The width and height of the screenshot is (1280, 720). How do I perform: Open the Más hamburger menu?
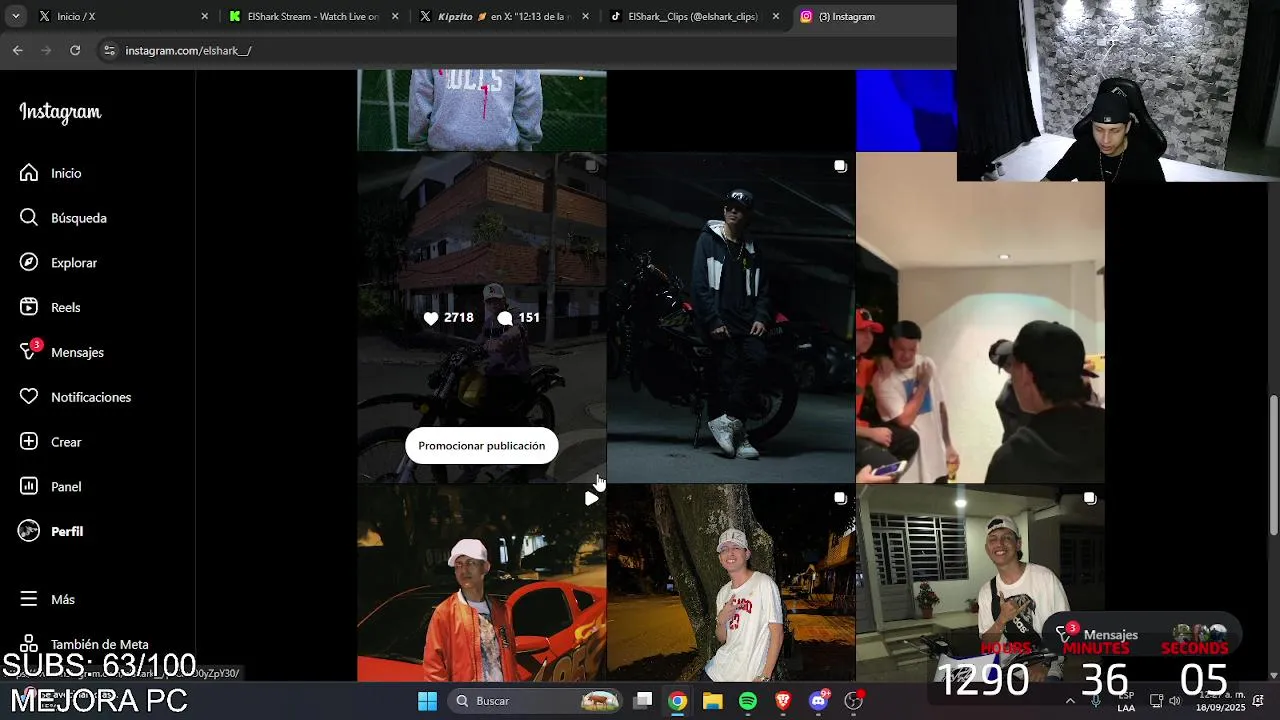pos(29,599)
